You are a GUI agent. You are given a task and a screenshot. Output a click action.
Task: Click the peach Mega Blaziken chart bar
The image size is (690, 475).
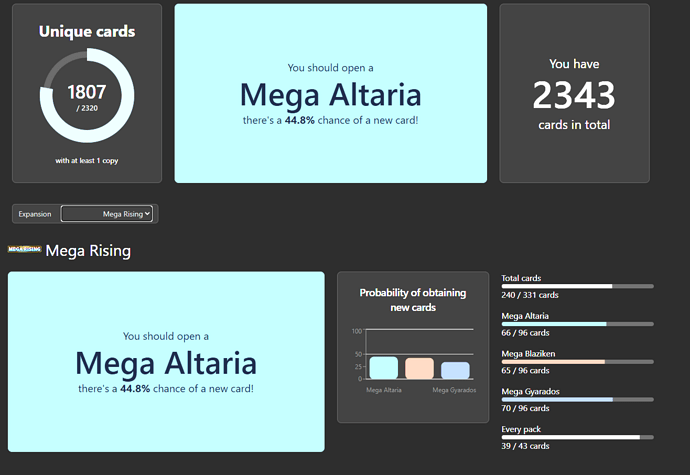[x=419, y=368]
